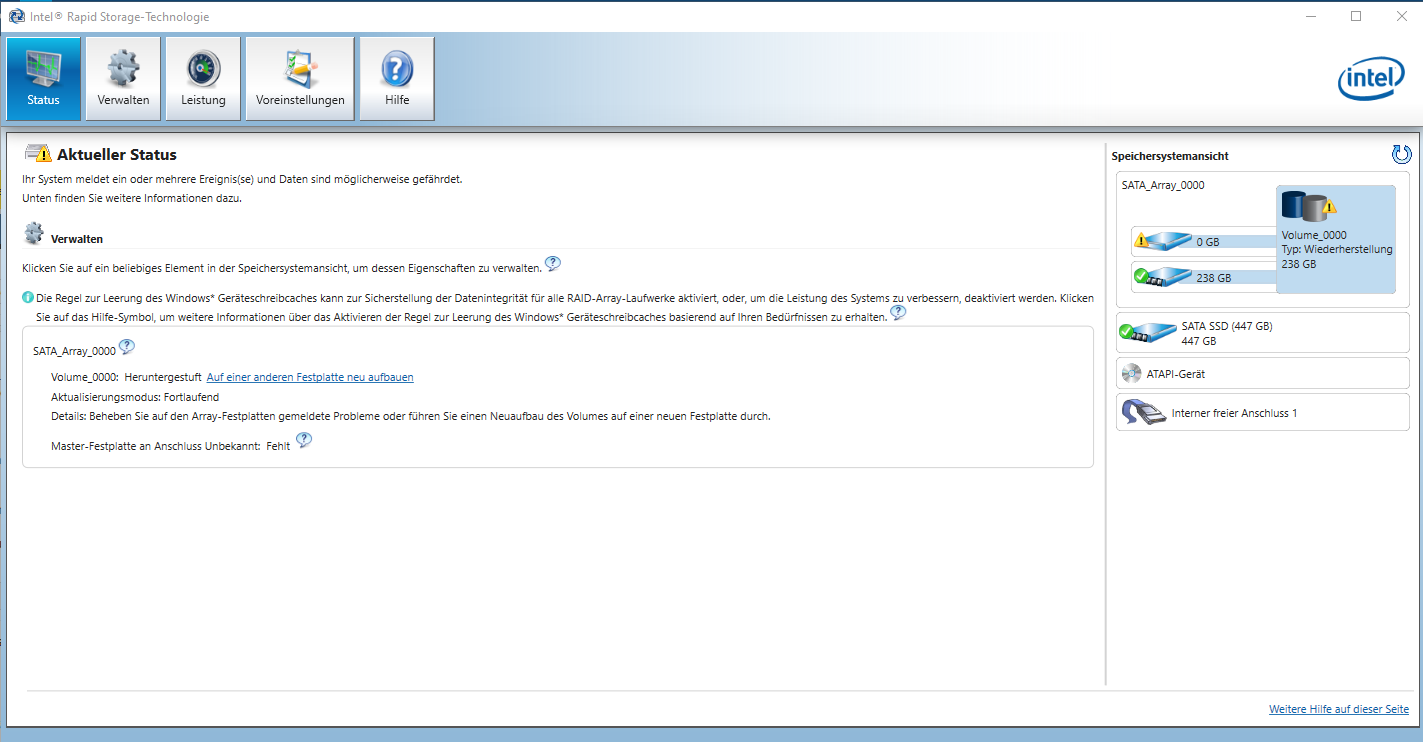Open the Voreinstellungen tab
Viewport: 1423px width, 742px height.
pyautogui.click(x=300, y=78)
